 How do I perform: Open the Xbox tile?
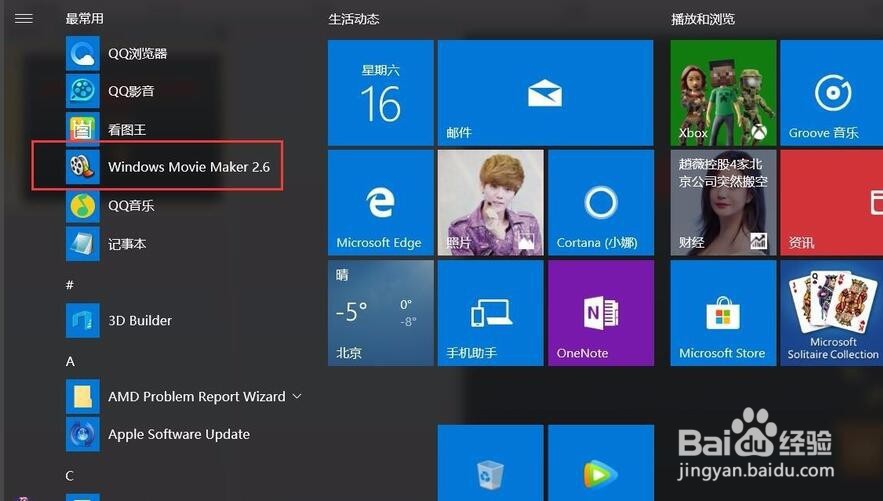click(x=723, y=93)
